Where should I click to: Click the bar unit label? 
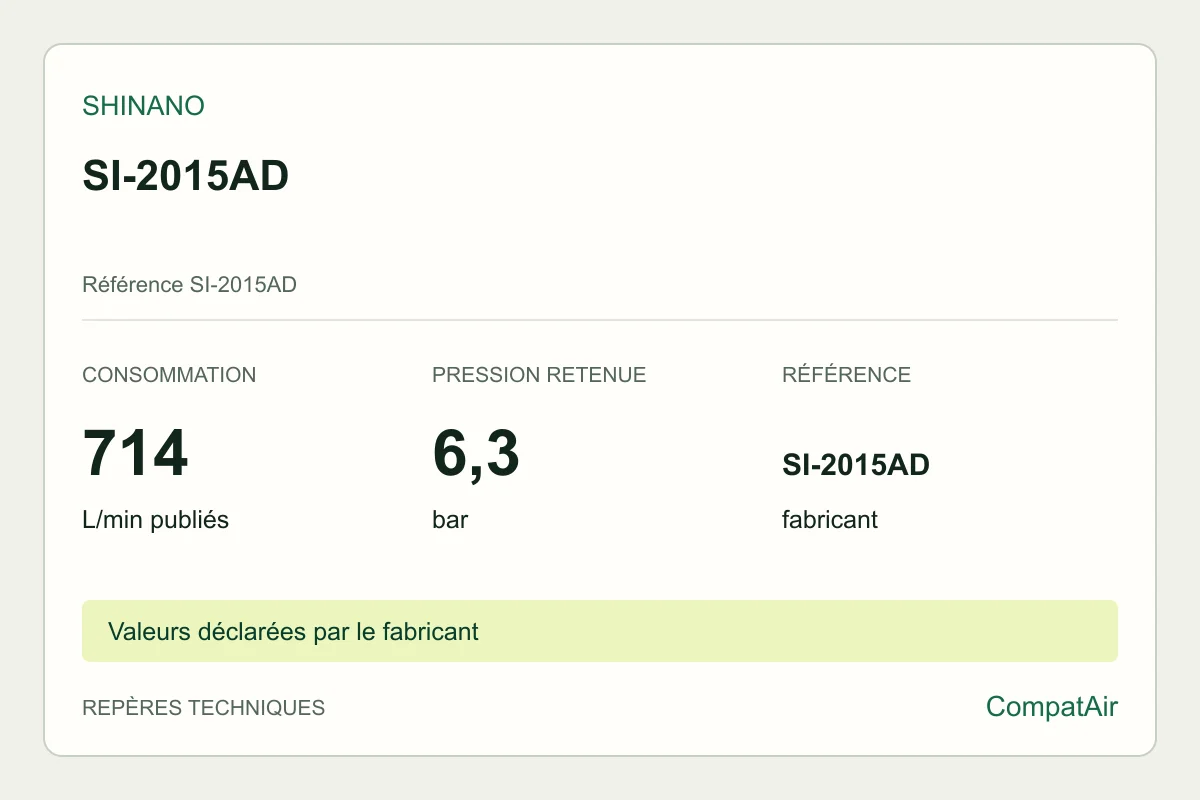tap(450, 520)
